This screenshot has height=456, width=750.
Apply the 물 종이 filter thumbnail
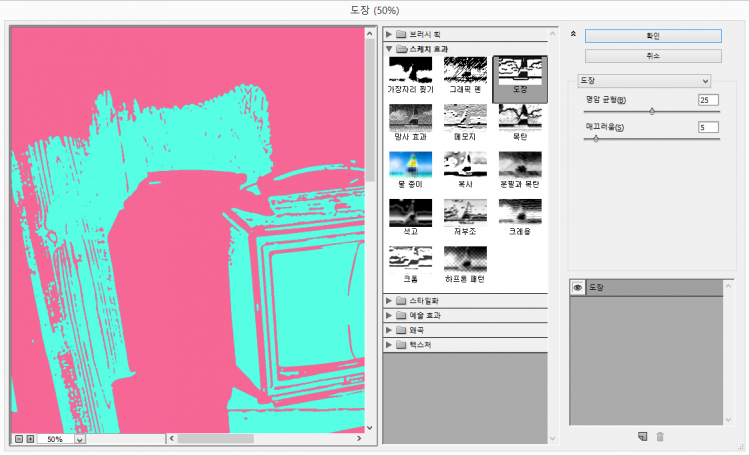(409, 167)
